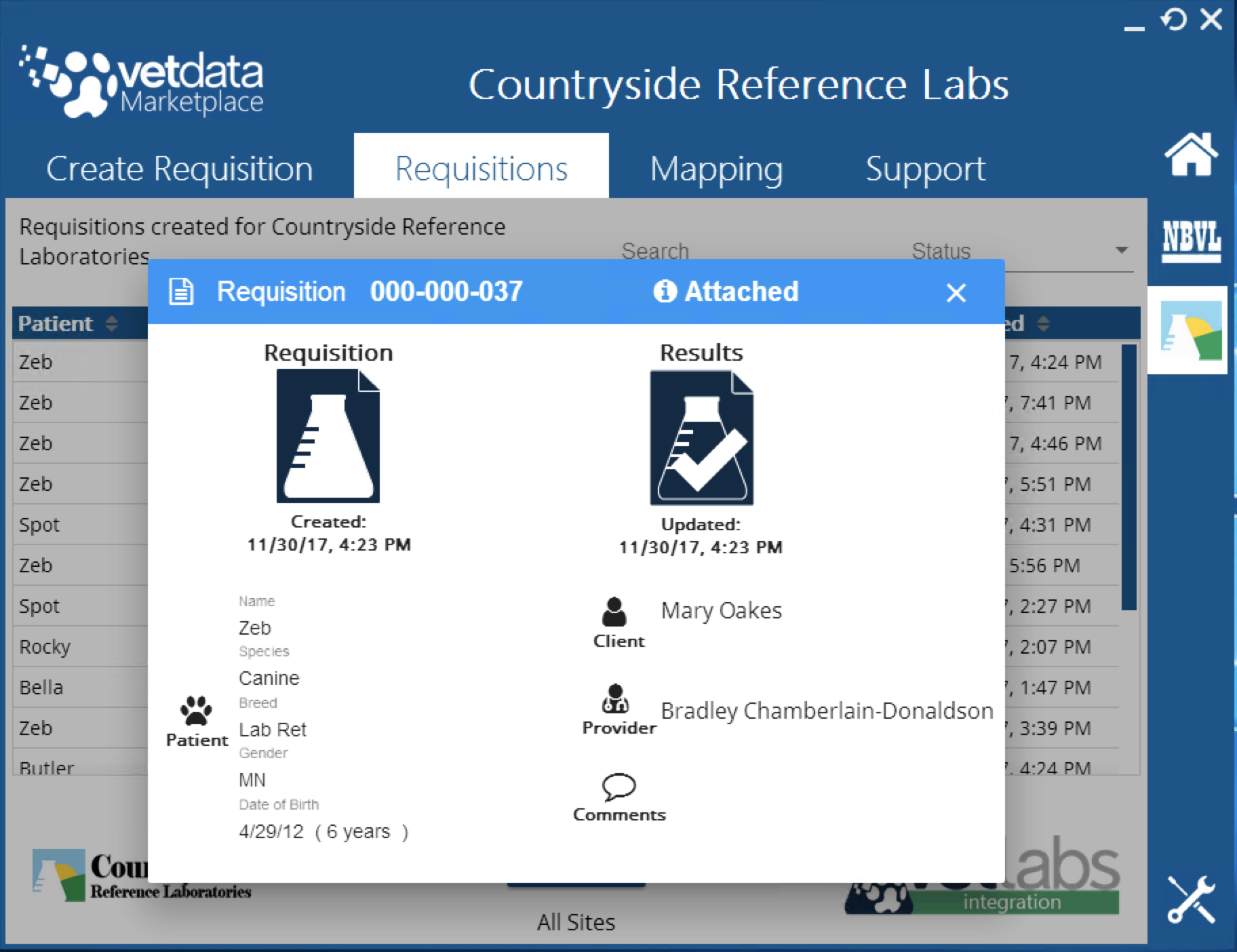Switch to the Create Requisition tab

pos(180,168)
